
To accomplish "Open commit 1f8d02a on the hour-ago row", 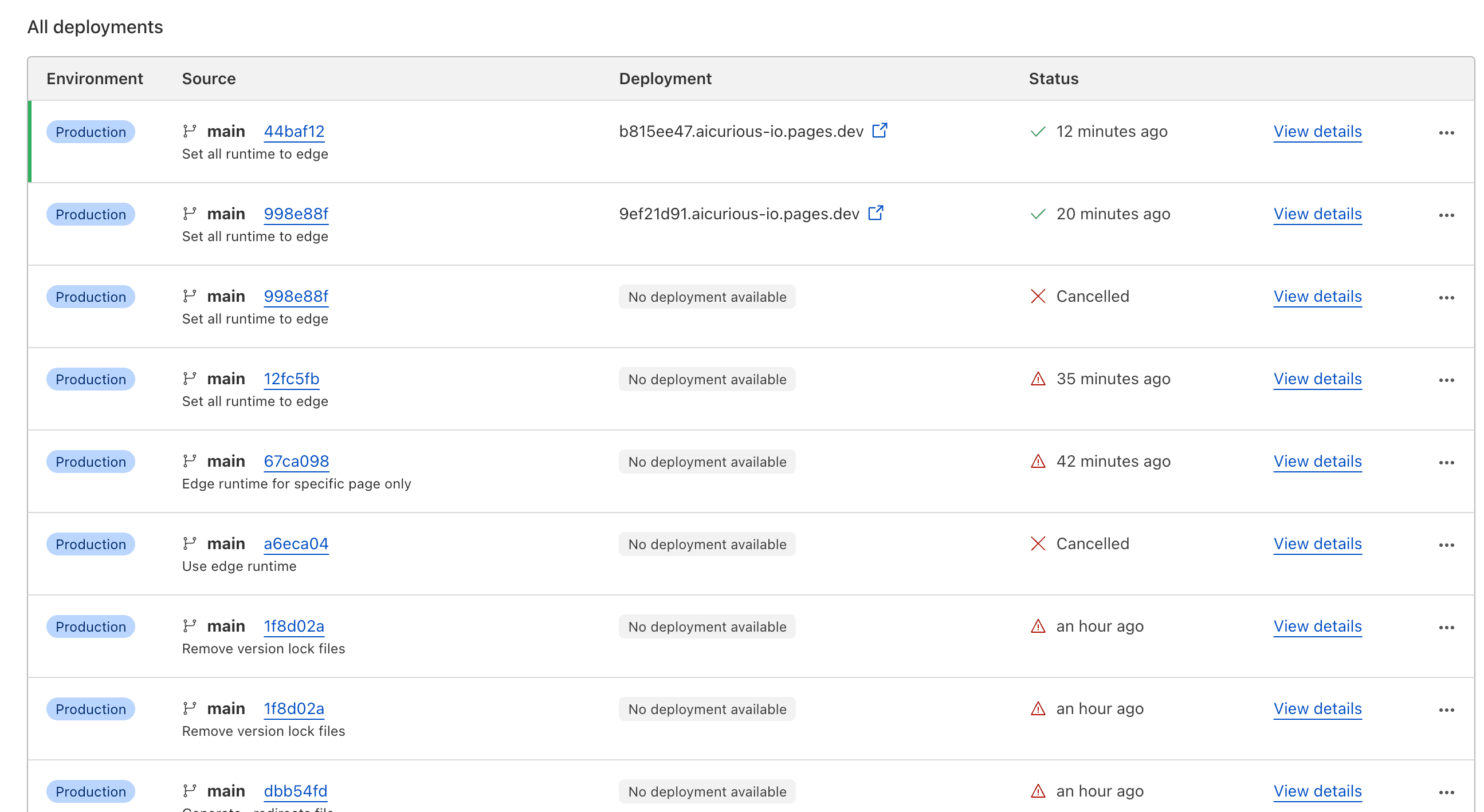I will tap(294, 626).
